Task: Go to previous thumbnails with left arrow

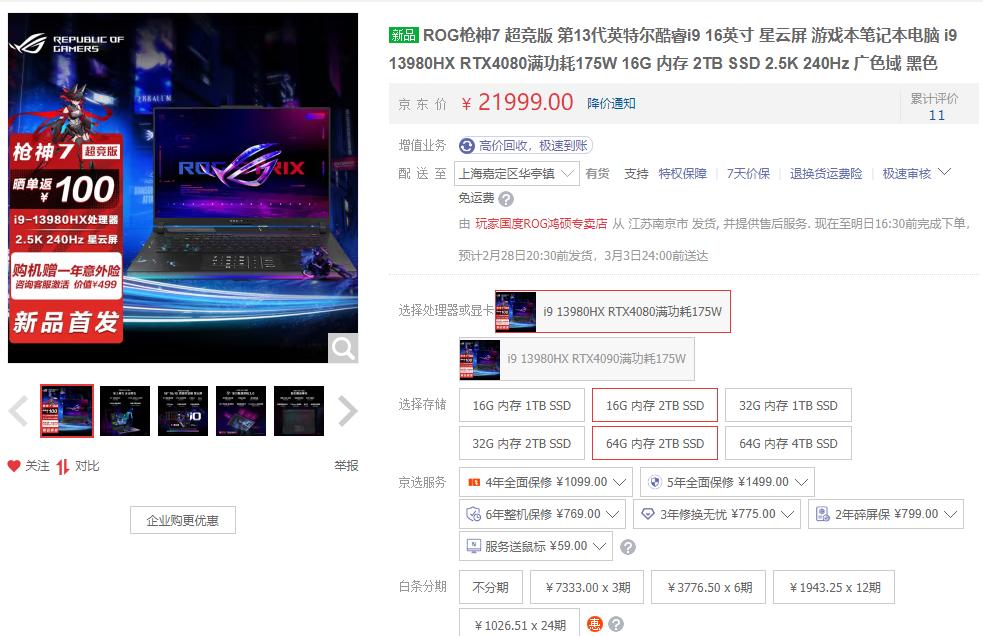Action: tap(19, 411)
